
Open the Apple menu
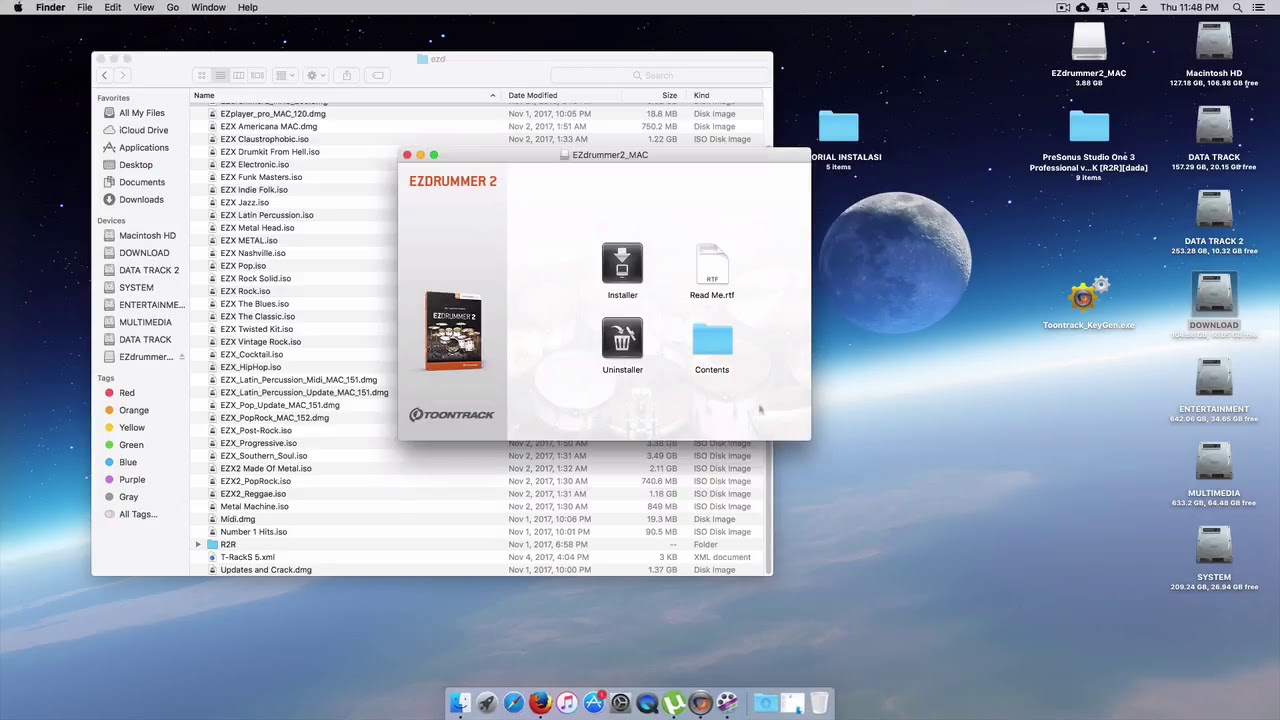click(18, 7)
